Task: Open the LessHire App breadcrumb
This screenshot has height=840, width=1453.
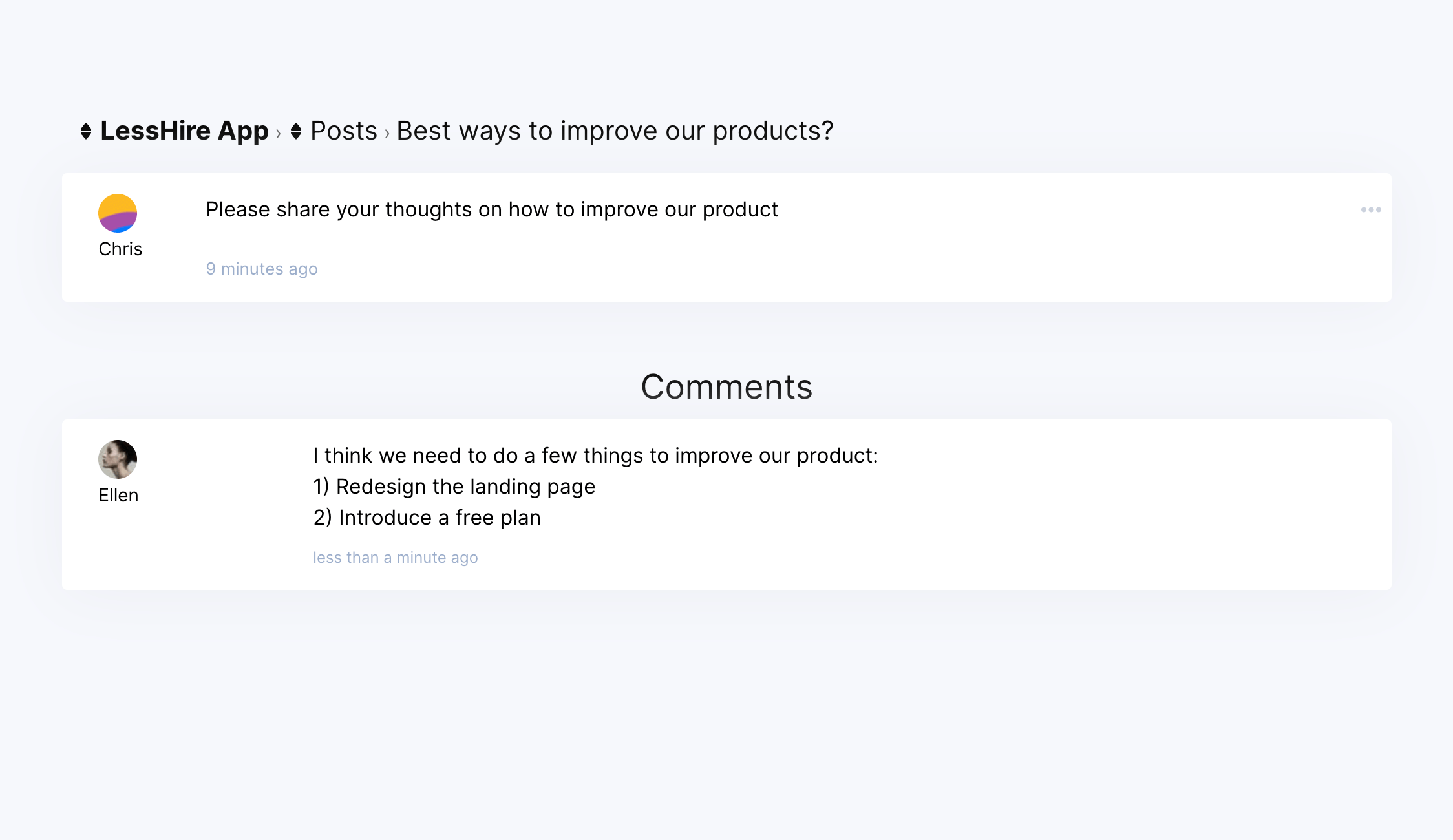Action: (184, 131)
